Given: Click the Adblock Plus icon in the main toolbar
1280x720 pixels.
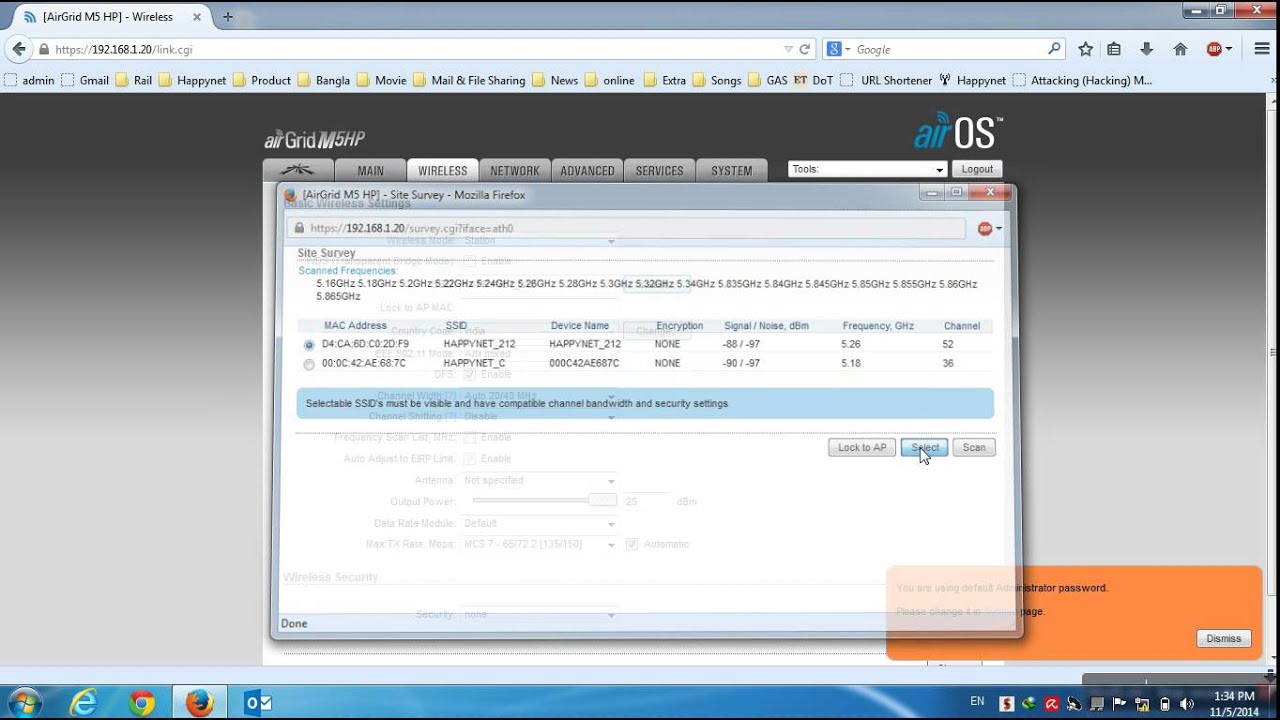Looking at the screenshot, I should coord(1214,49).
